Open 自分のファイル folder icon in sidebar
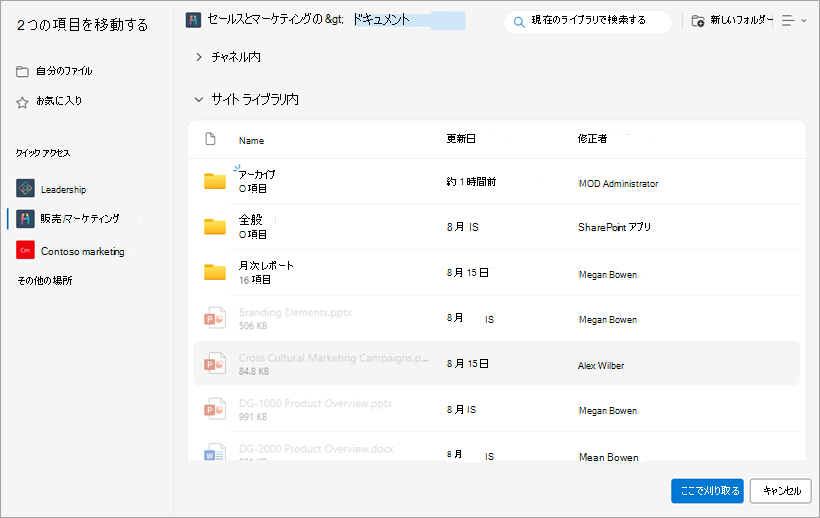 coord(22,72)
